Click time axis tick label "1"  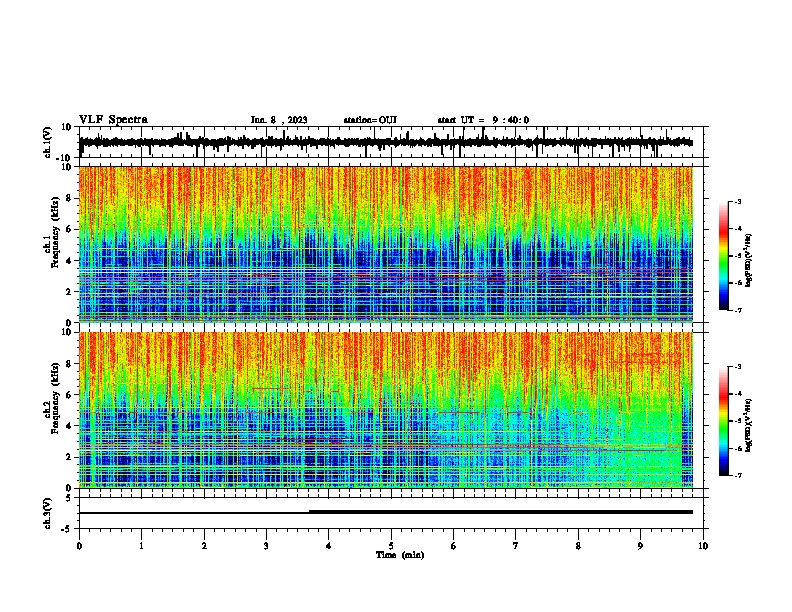pos(141,546)
